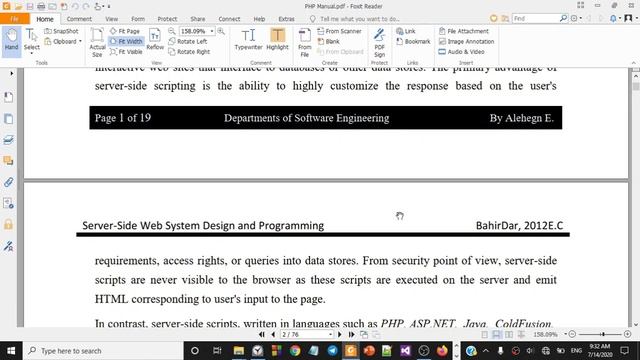Rotate the page left
Image resolution: width=640 pixels, height=360 pixels.
point(188,41)
